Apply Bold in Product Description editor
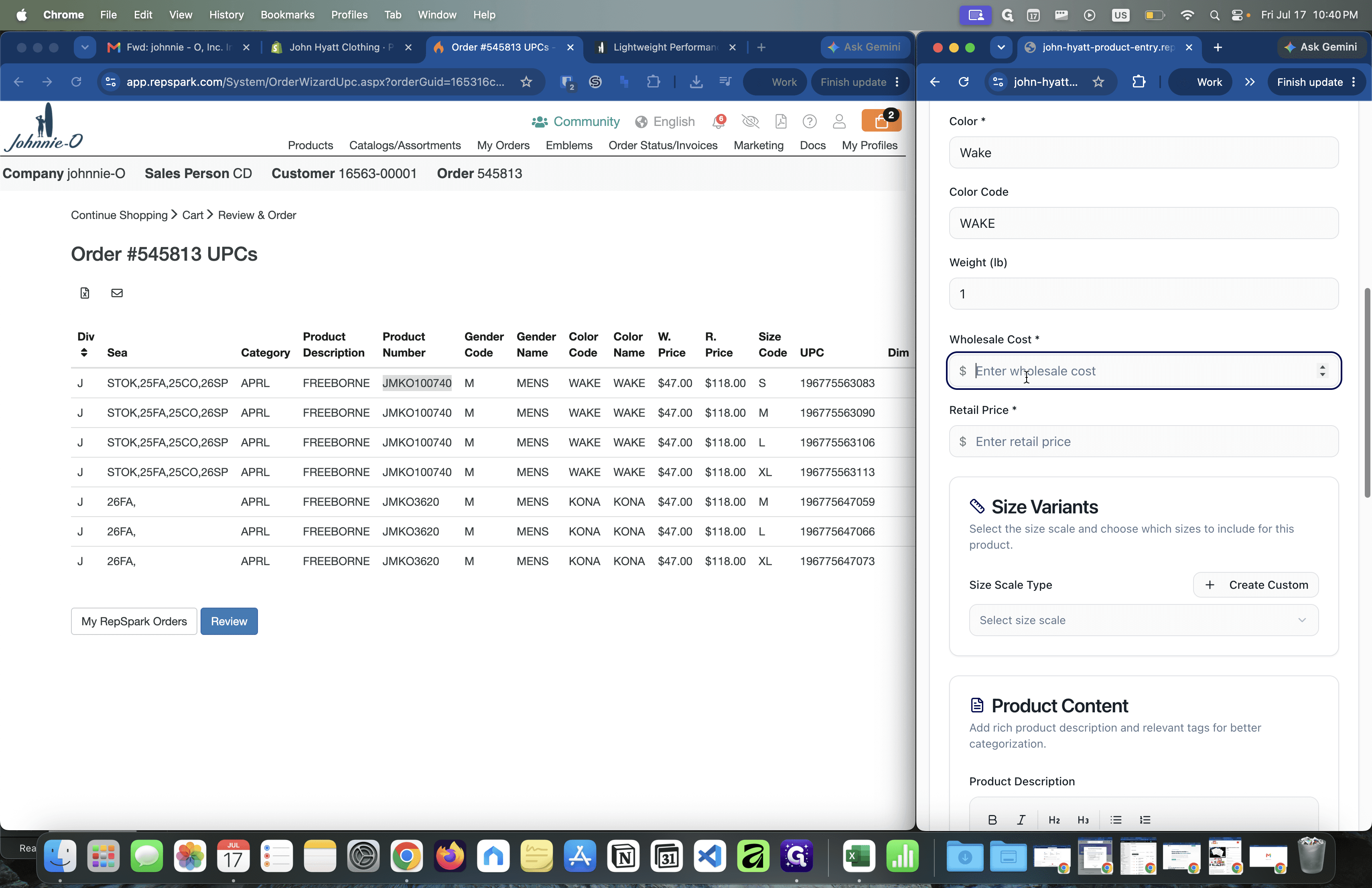1372x888 pixels. [992, 819]
